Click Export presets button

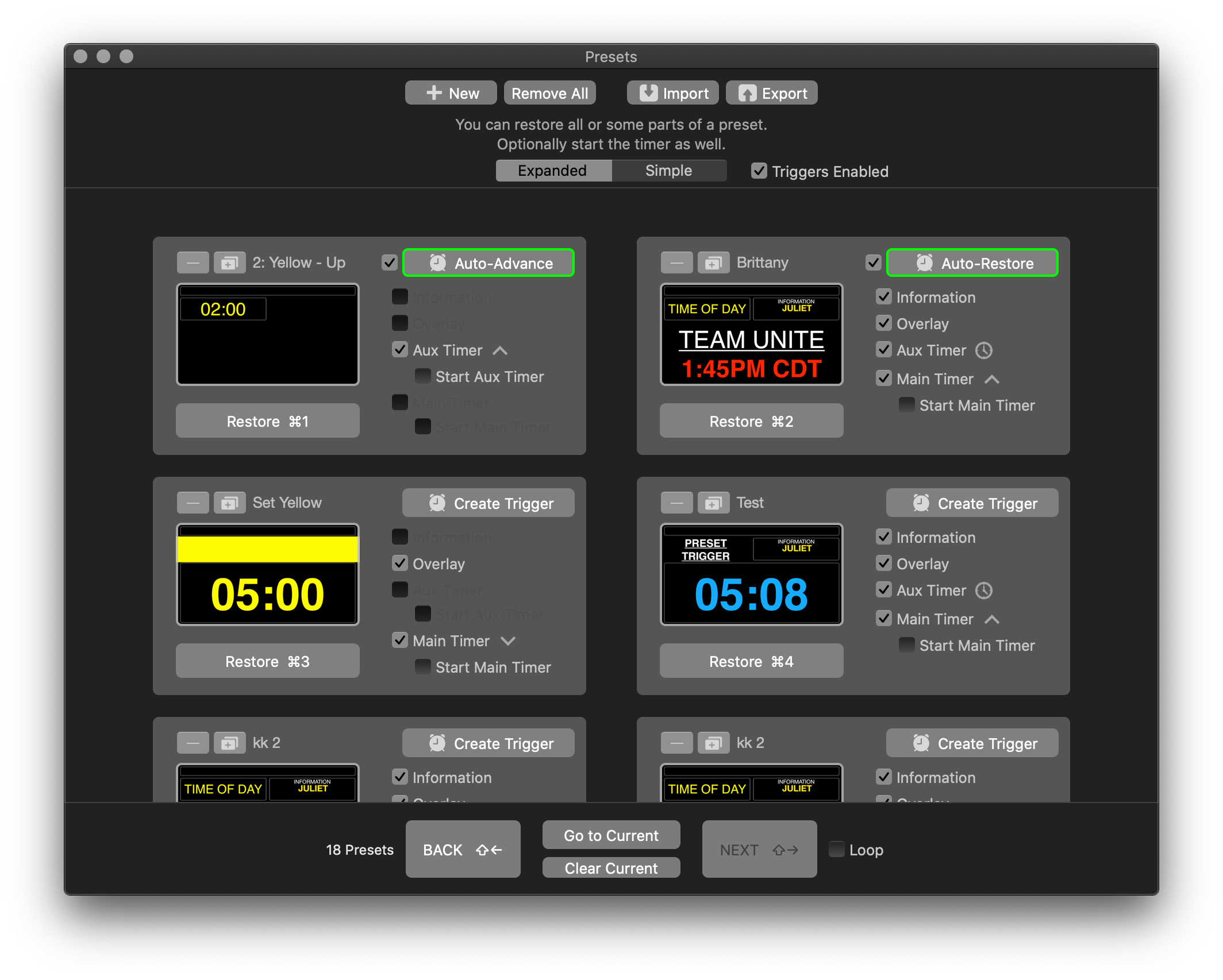click(x=772, y=93)
